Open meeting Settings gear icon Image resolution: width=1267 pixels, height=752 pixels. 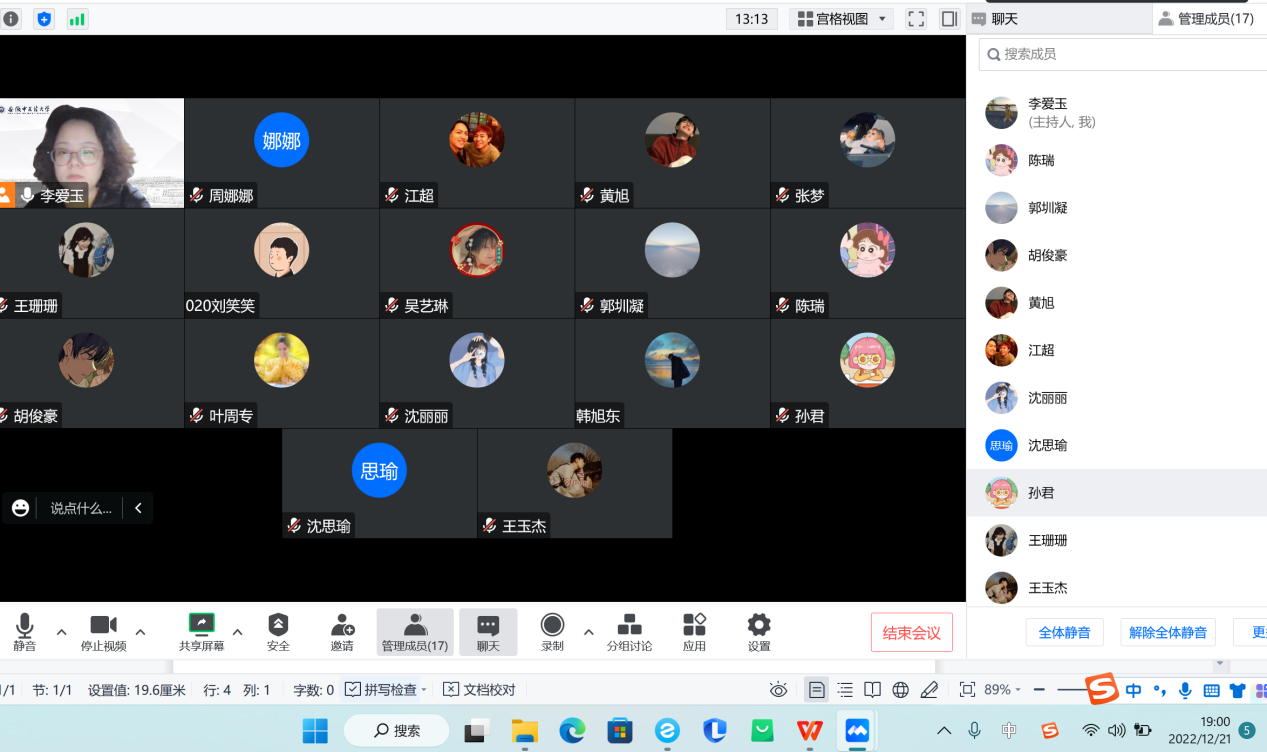tap(759, 626)
